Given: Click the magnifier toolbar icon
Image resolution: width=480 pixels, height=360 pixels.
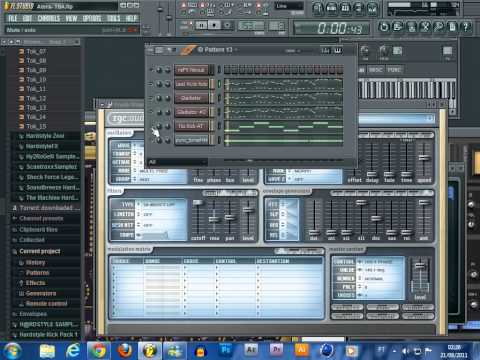Looking at the screenshot, I should coord(438,27).
